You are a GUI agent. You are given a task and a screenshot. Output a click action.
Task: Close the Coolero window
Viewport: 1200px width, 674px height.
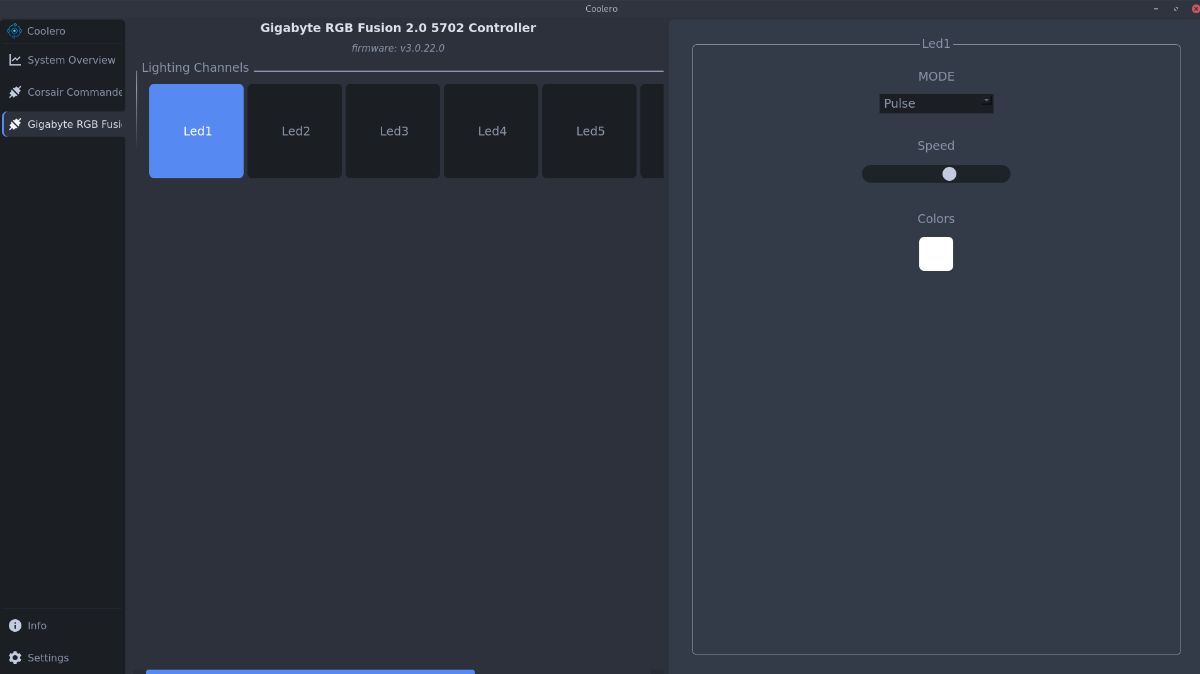1195,8
